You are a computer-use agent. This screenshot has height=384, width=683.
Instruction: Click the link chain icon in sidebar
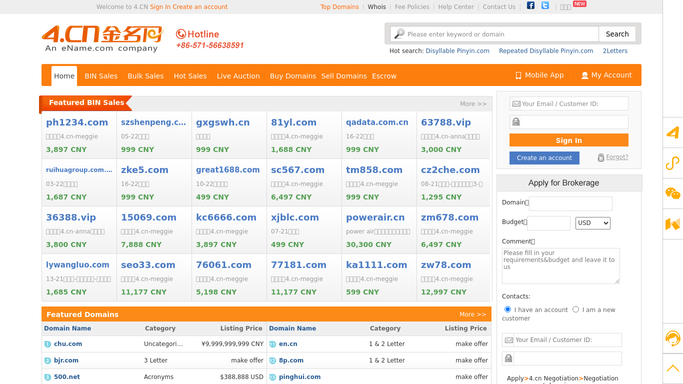(x=673, y=163)
